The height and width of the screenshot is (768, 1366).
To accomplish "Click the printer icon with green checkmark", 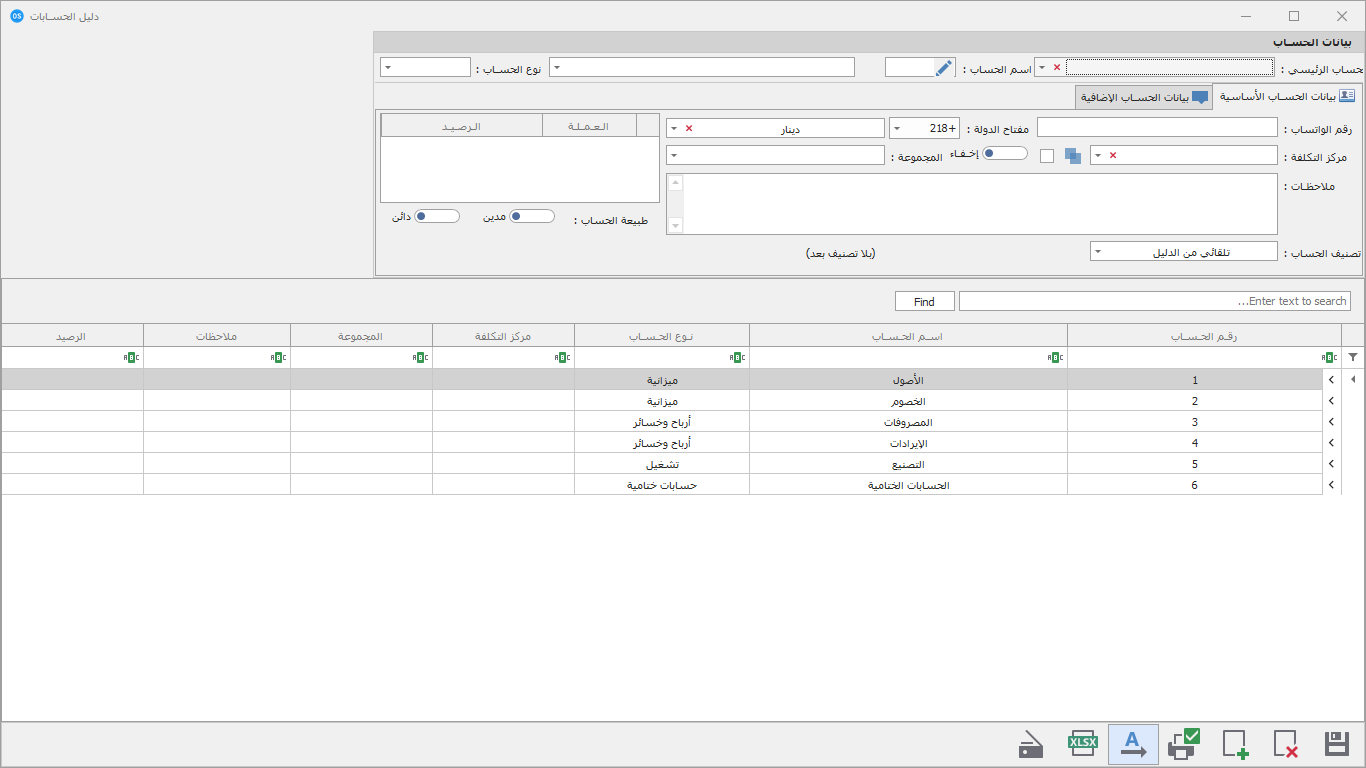I will pyautogui.click(x=1184, y=744).
